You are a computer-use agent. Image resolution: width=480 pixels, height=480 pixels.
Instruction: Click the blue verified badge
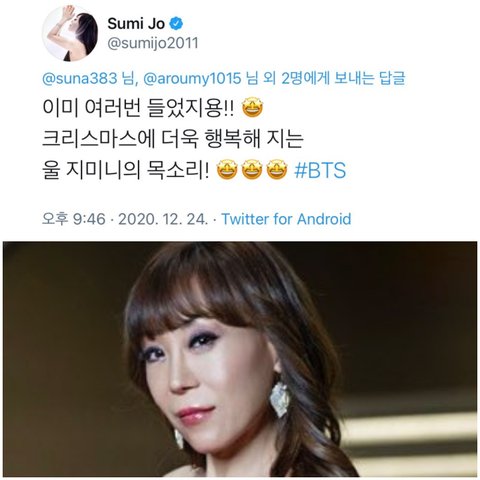pyautogui.click(x=176, y=24)
